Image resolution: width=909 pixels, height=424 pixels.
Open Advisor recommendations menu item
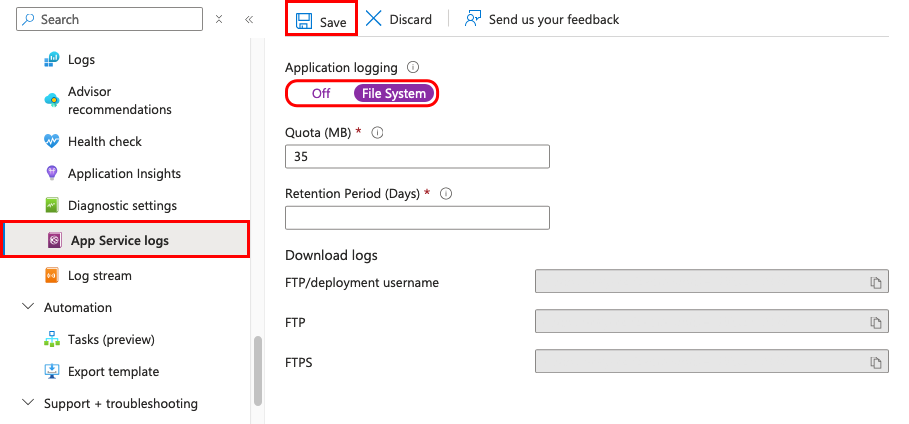tap(119, 100)
